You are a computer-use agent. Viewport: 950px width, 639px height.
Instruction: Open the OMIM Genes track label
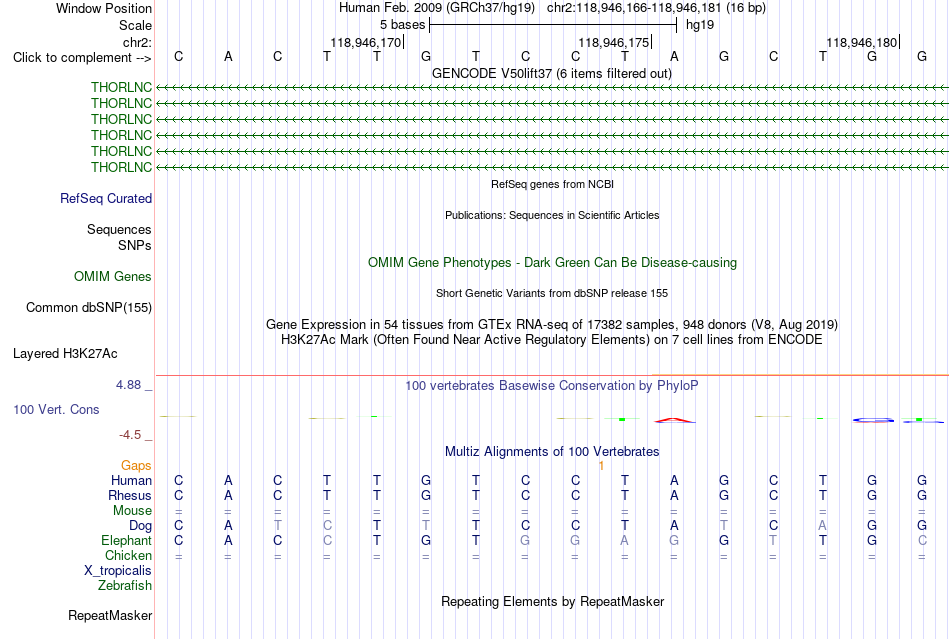(112, 277)
